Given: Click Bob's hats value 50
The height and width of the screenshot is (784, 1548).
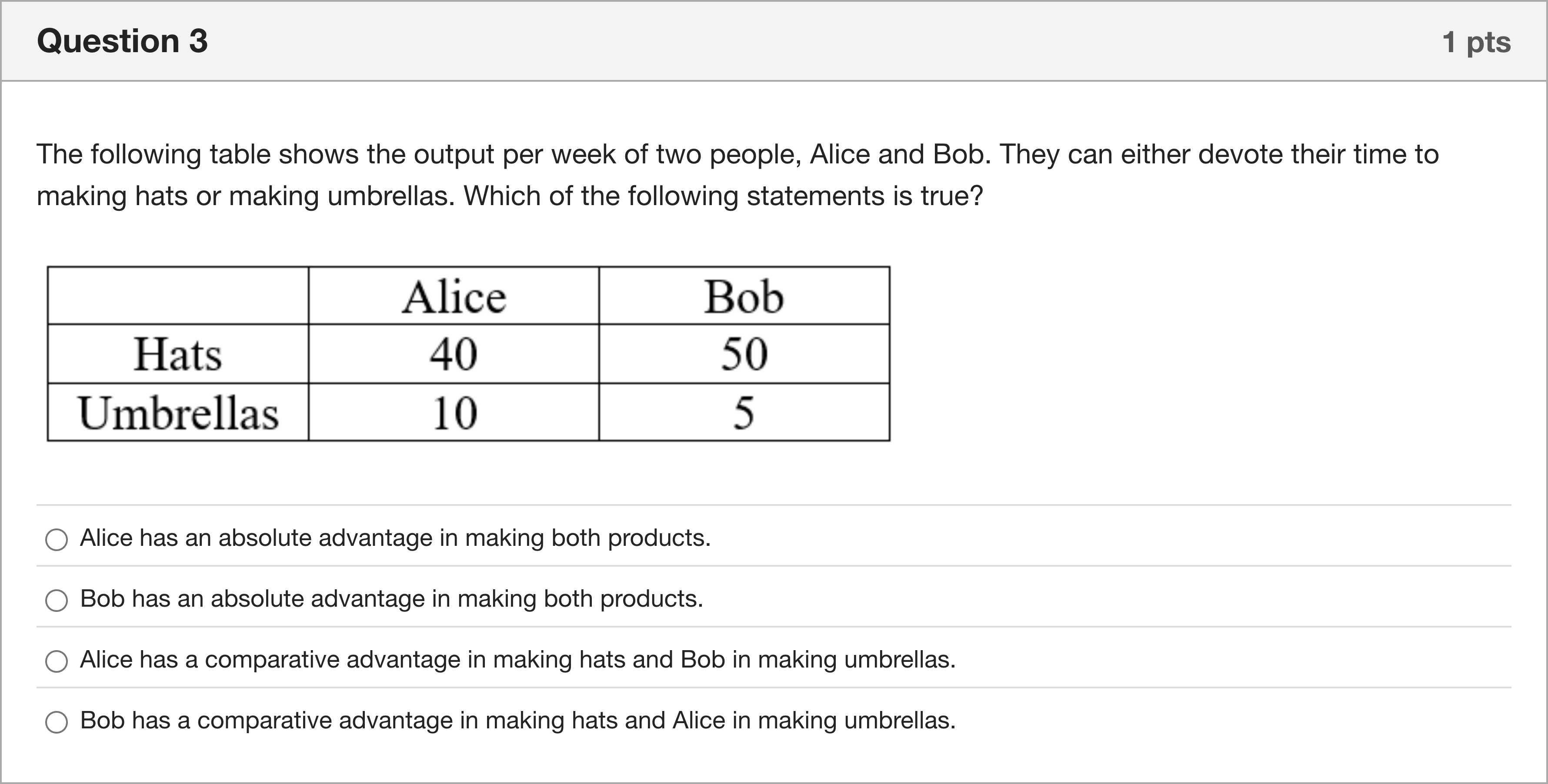Looking at the screenshot, I should click(x=744, y=355).
